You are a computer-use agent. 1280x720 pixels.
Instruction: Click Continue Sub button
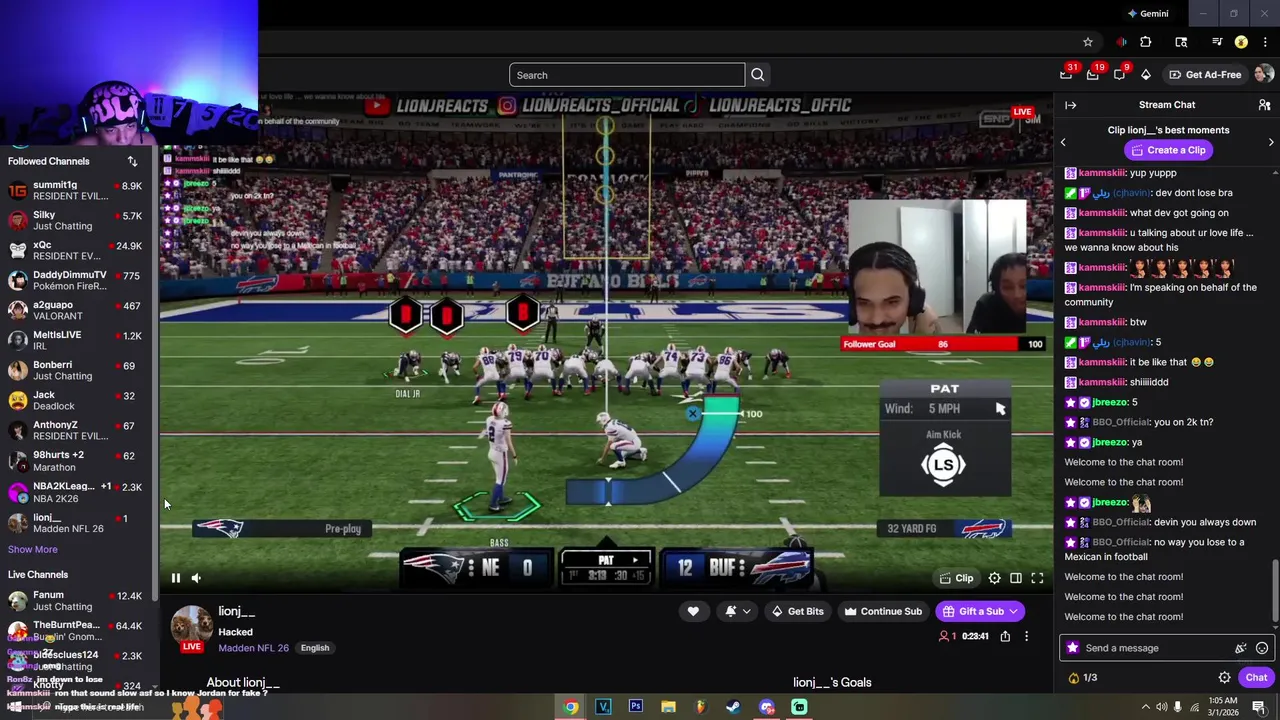point(883,611)
